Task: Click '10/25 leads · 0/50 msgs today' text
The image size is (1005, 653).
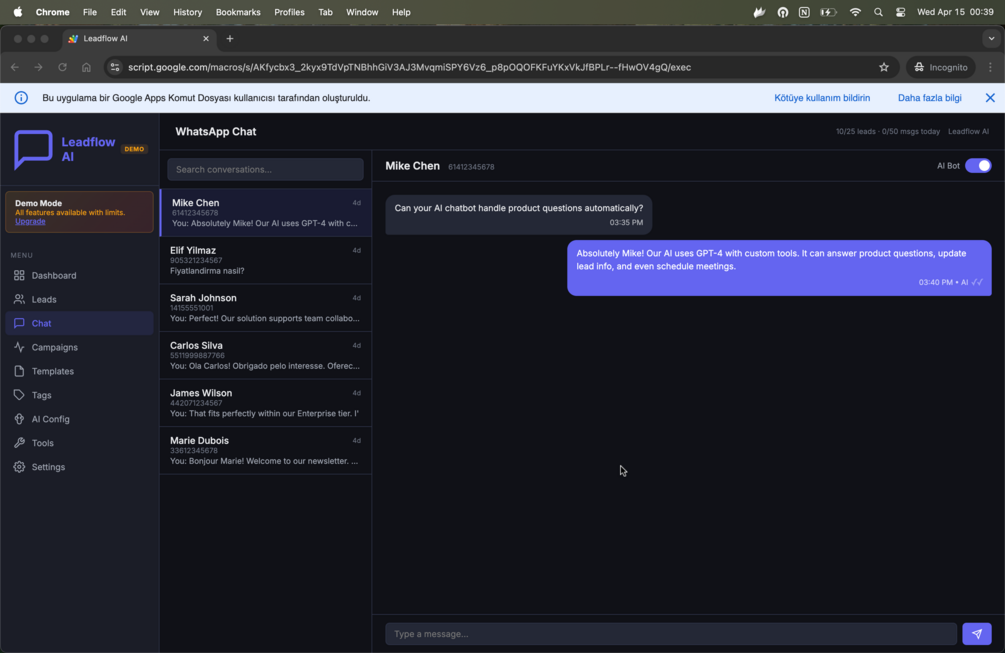Action: 888,131
